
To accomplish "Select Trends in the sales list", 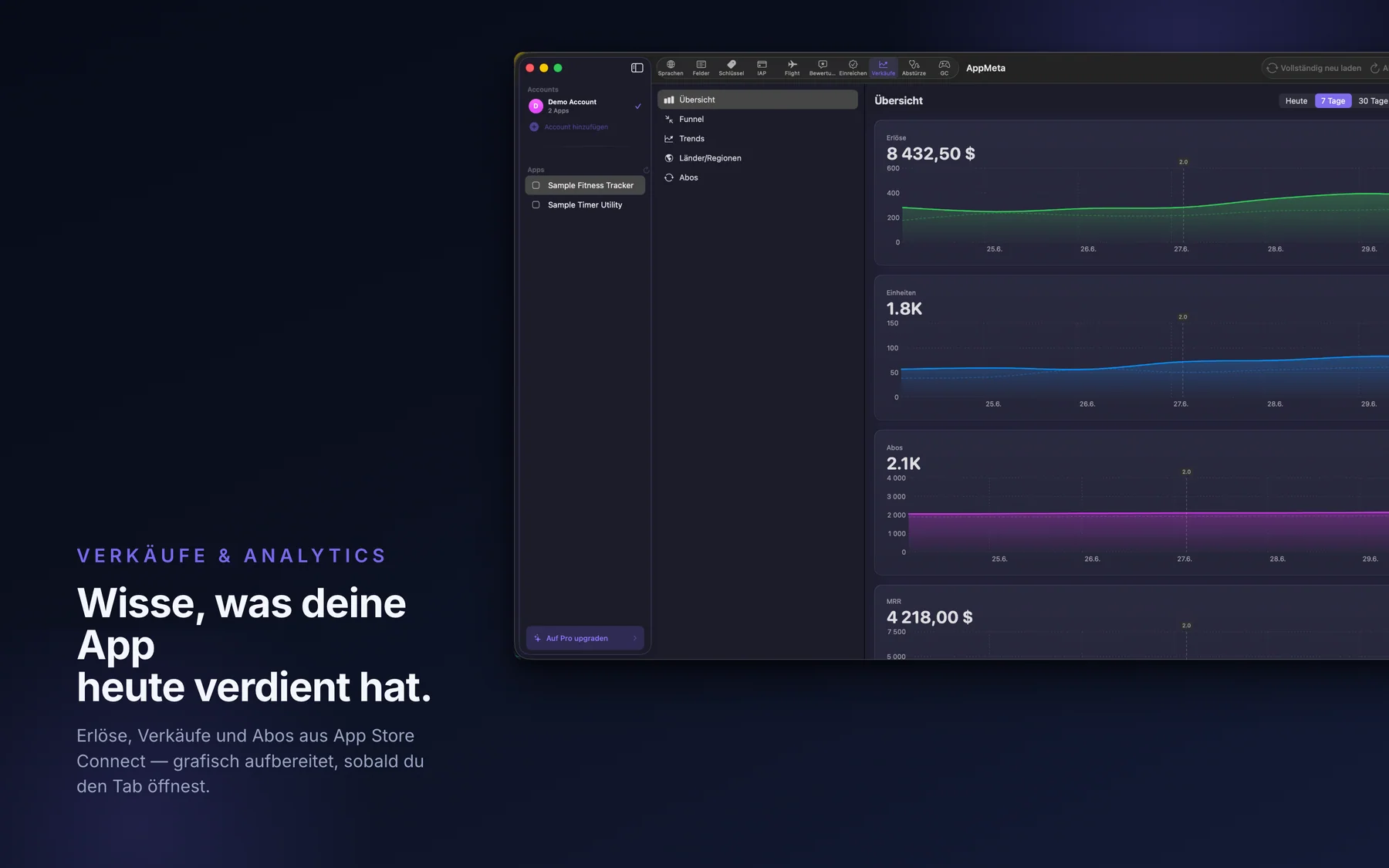I will pyautogui.click(x=758, y=138).
